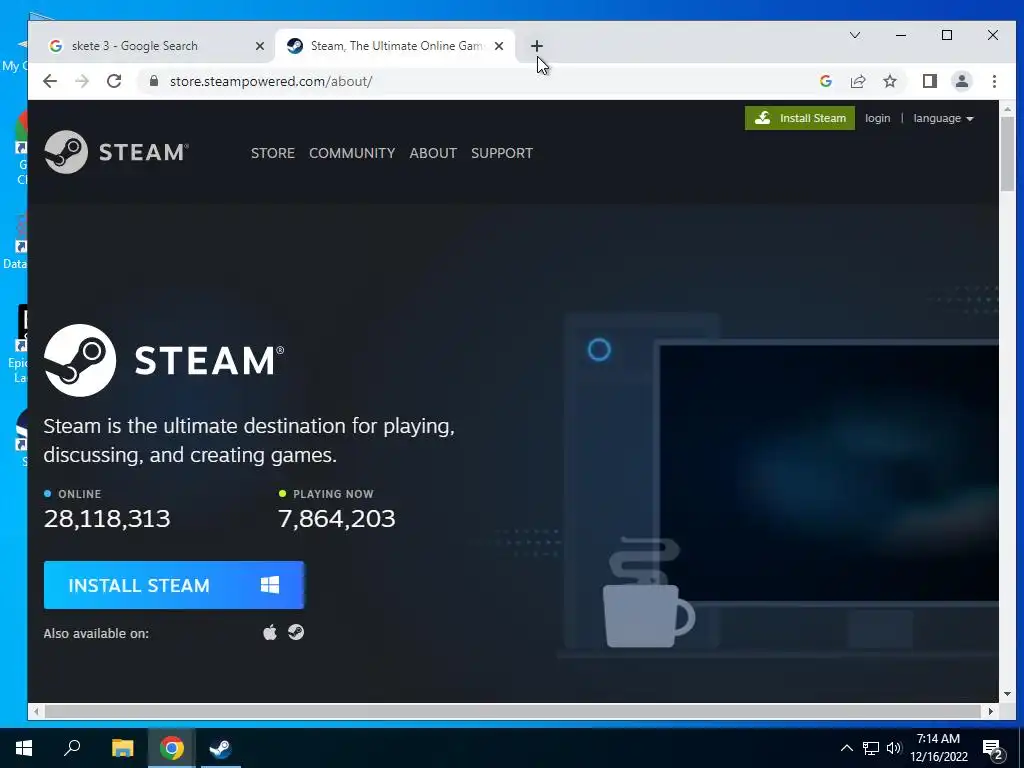This screenshot has height=768, width=1024.
Task: Click the PLAYING NOW label
Action: 333,494
